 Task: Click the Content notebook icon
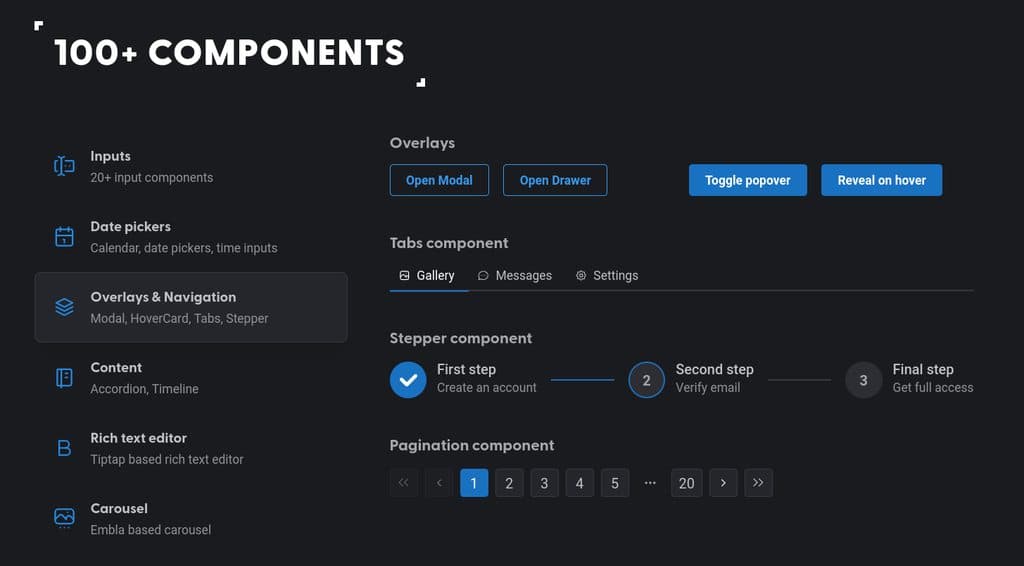(x=64, y=378)
